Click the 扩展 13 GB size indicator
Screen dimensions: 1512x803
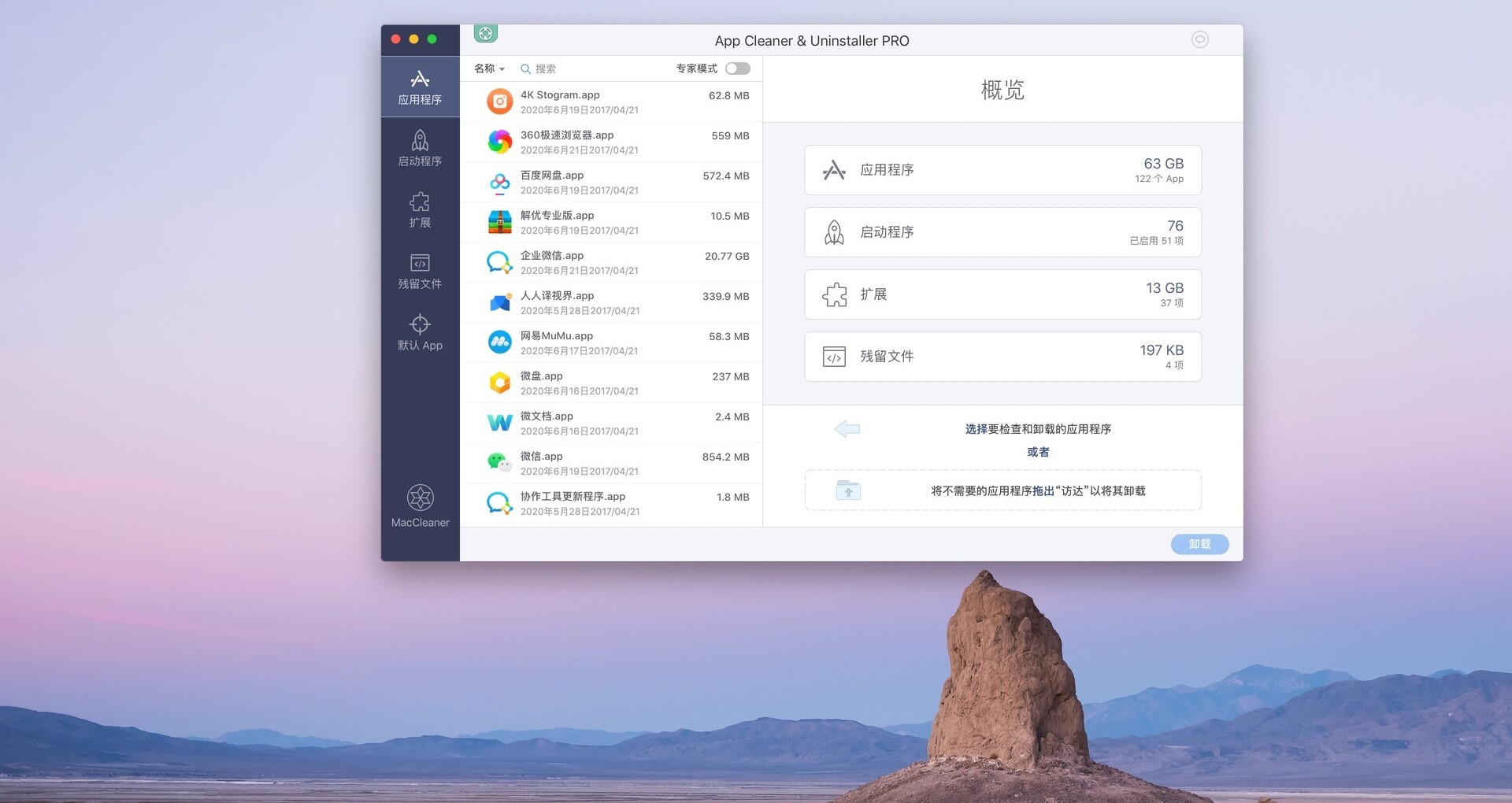click(1163, 288)
